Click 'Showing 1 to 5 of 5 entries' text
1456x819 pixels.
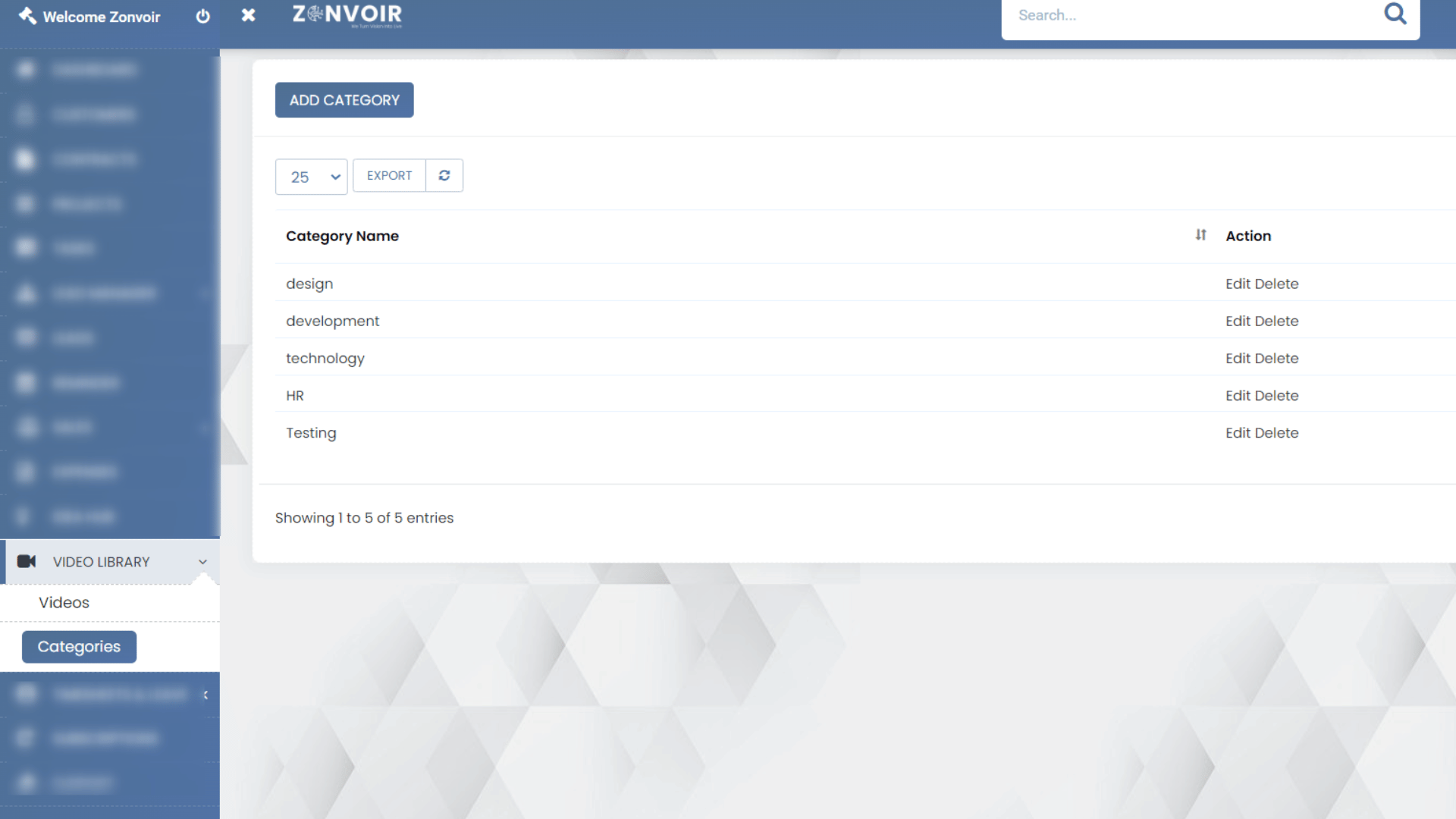click(x=364, y=518)
